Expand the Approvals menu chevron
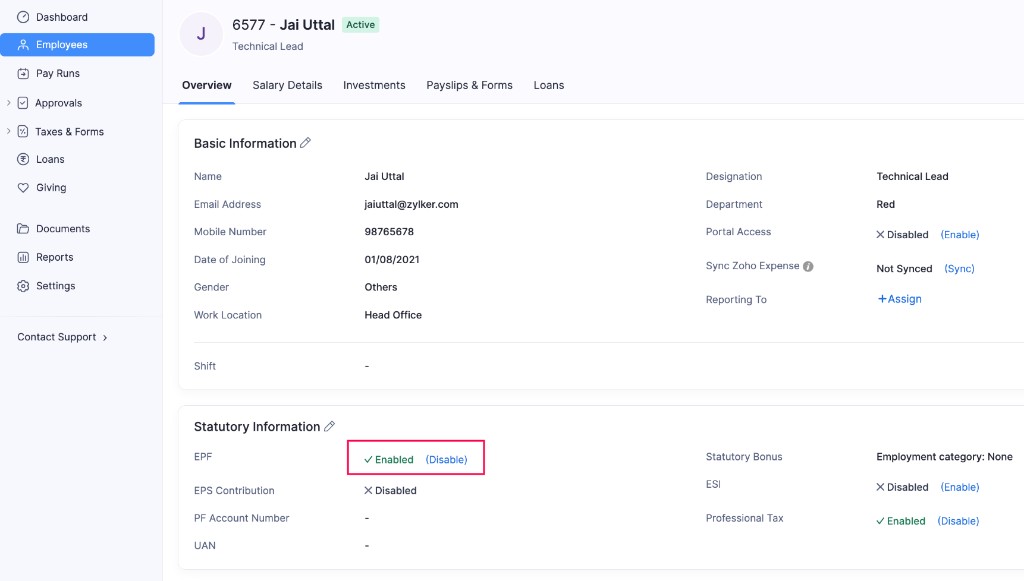Viewport: 1024px width, 581px height. click(x=8, y=102)
